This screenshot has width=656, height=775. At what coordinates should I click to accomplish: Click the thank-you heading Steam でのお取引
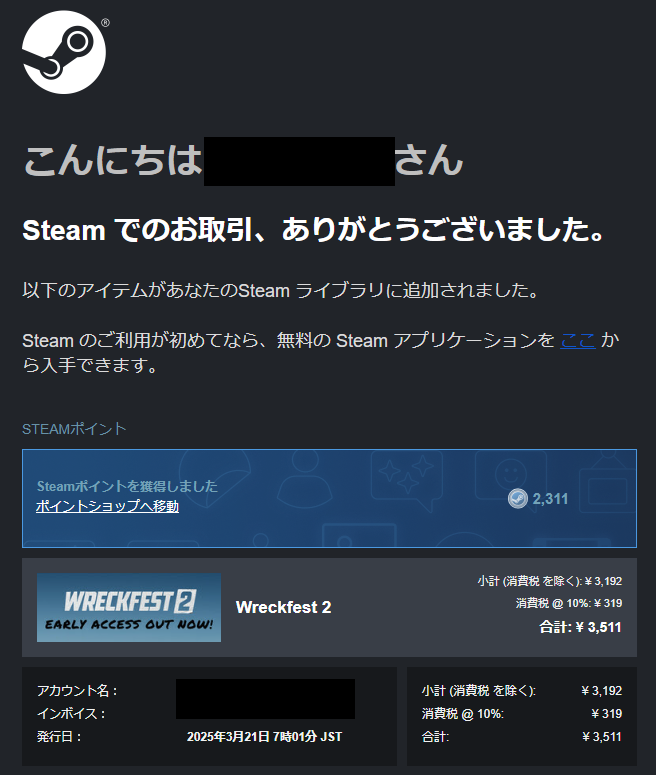313,230
